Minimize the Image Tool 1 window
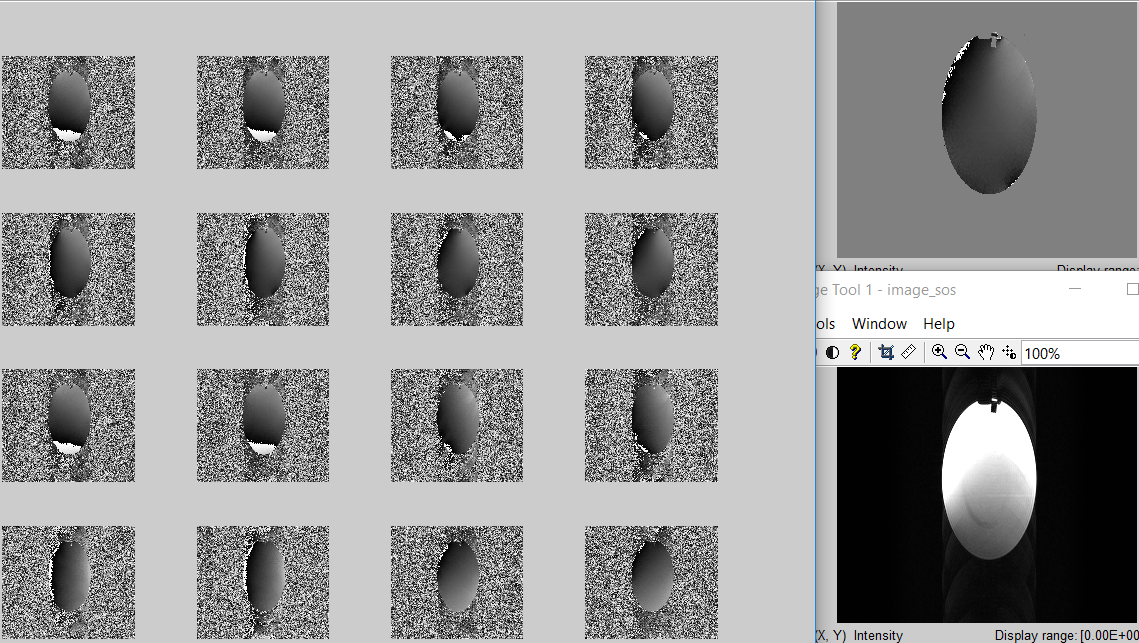Image resolution: width=1139 pixels, height=643 pixels. 1075,289
